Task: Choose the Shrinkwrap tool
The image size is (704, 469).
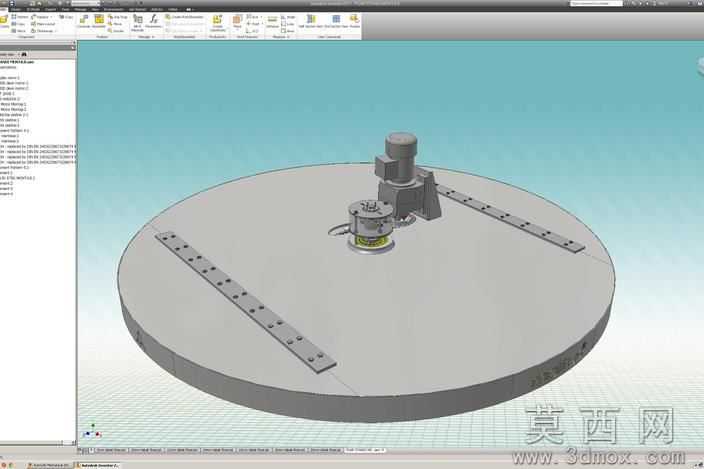Action: (44, 31)
